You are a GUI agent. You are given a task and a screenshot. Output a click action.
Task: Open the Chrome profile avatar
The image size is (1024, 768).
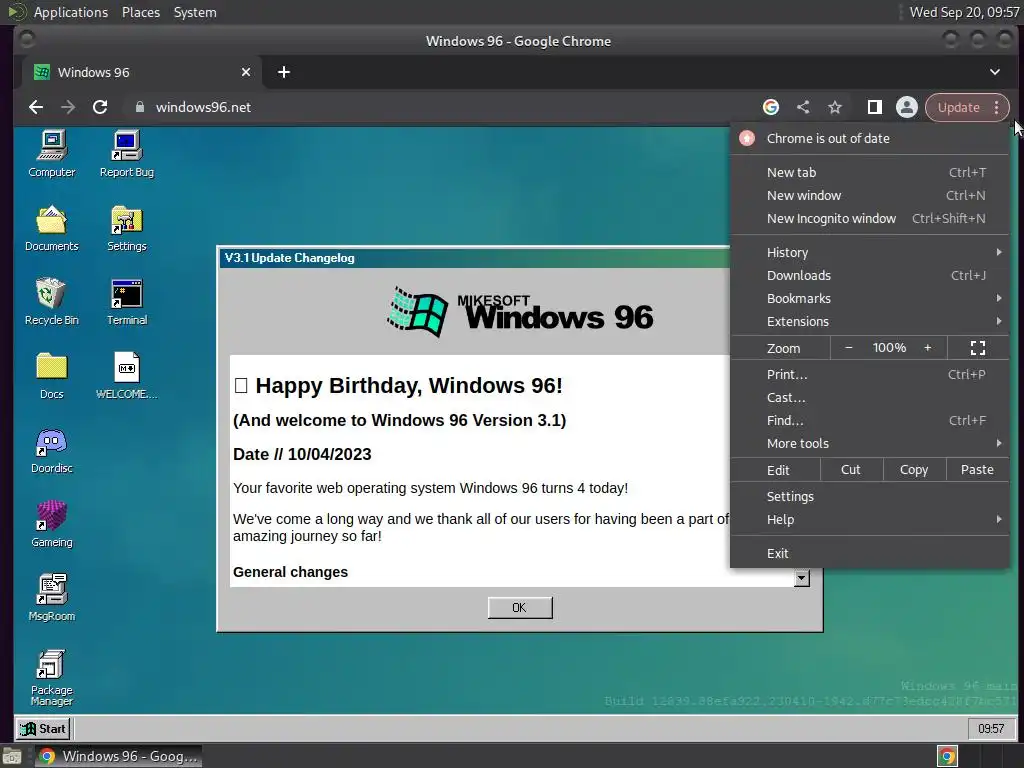[x=906, y=107]
